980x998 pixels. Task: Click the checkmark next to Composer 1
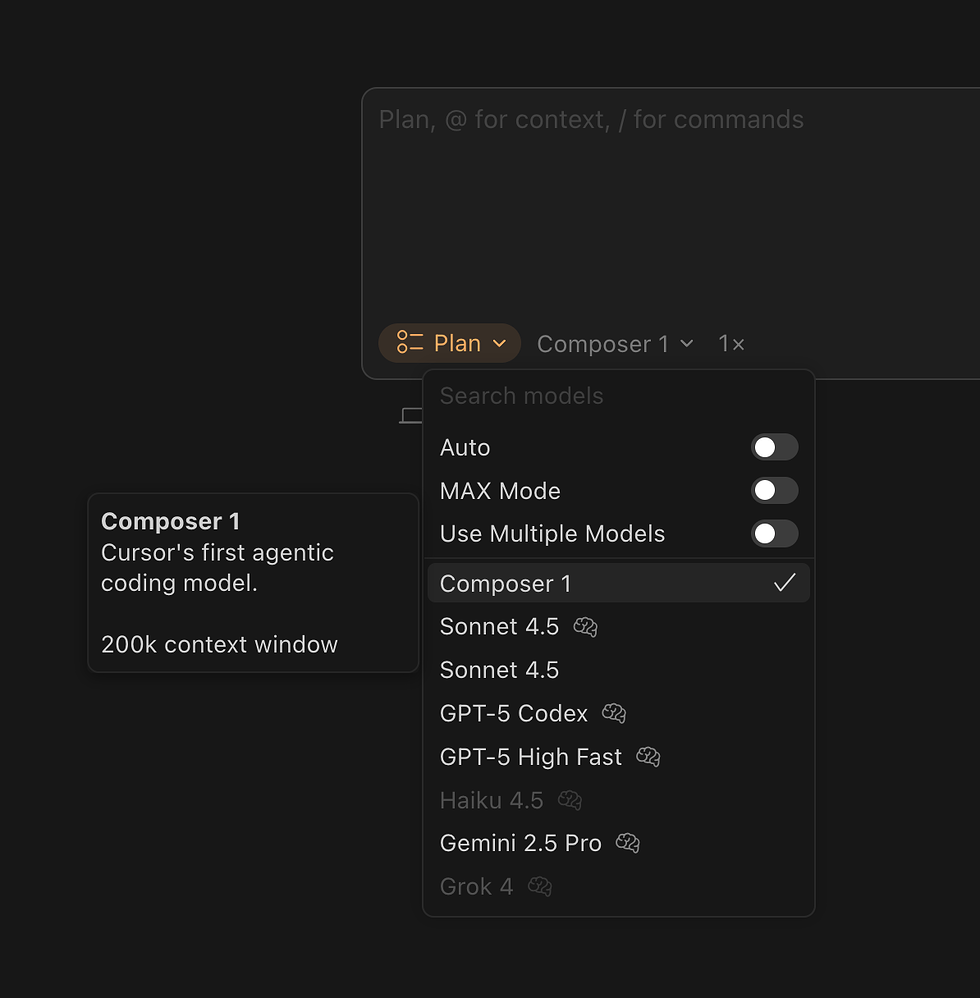pos(785,583)
